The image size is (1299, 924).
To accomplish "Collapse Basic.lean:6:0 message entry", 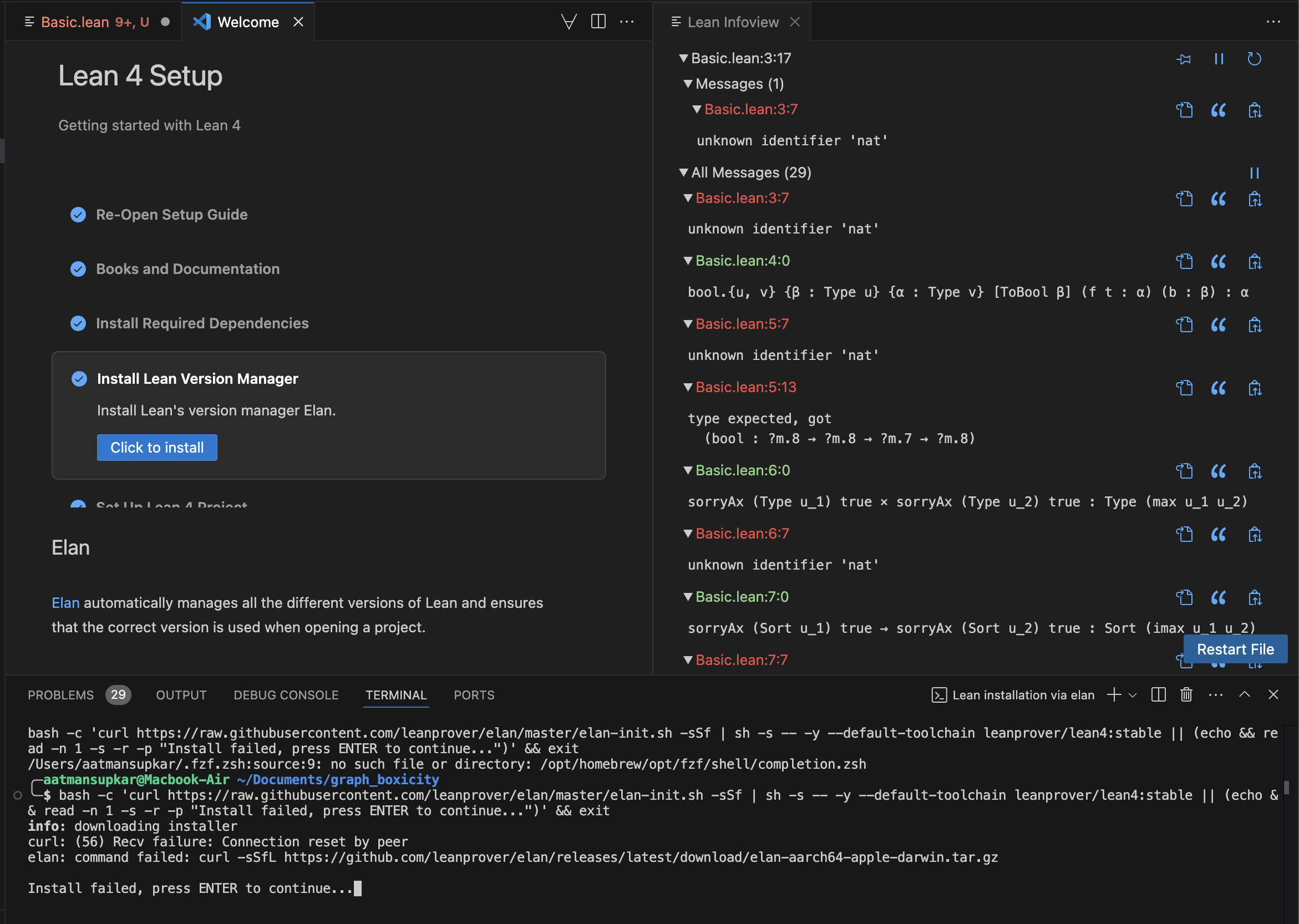I will [x=688, y=470].
